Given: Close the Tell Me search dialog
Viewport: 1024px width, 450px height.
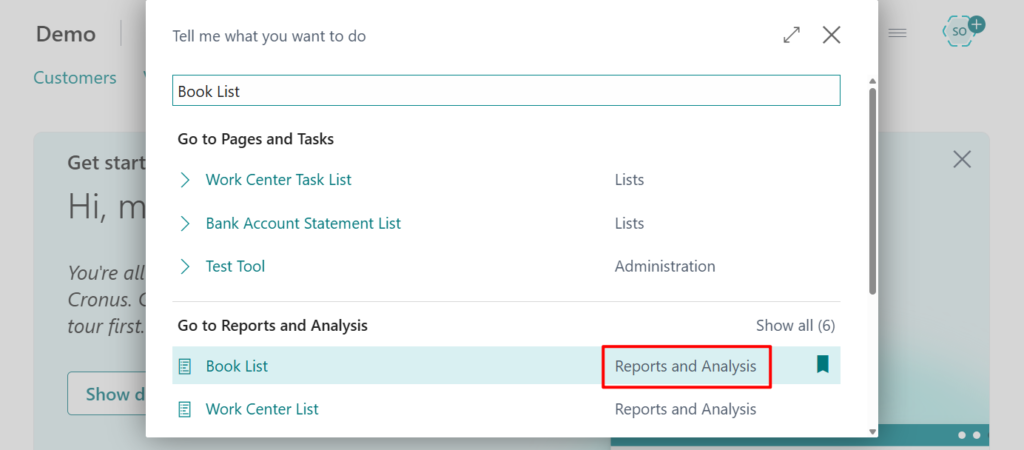Looking at the screenshot, I should coord(831,35).
